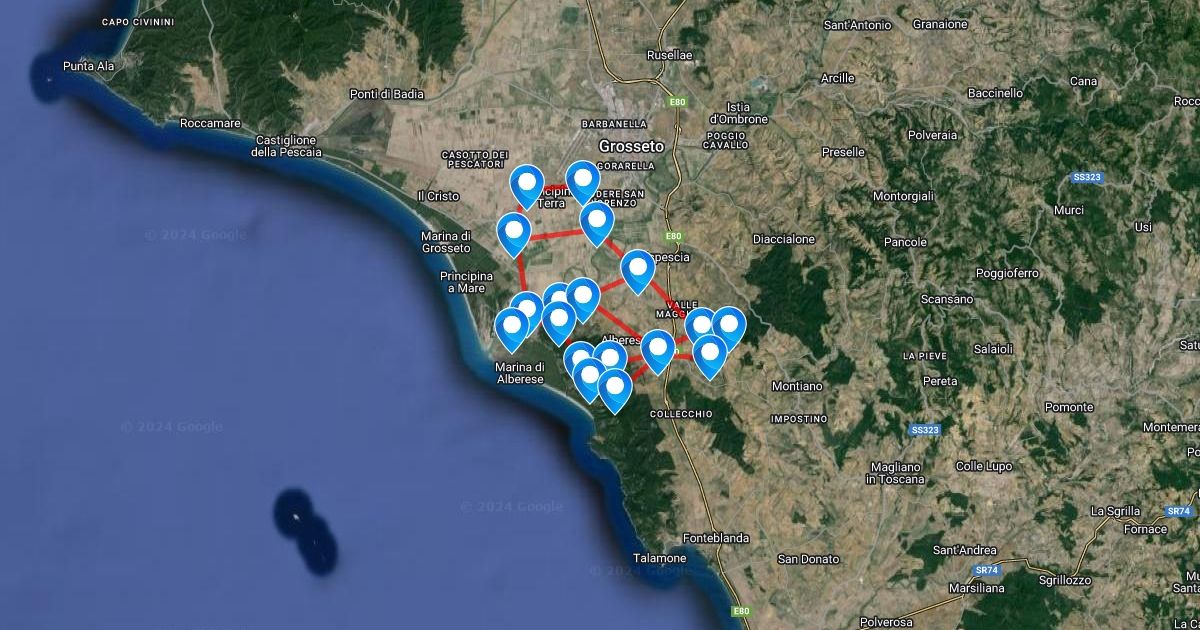Click the Arcille label

837,77
